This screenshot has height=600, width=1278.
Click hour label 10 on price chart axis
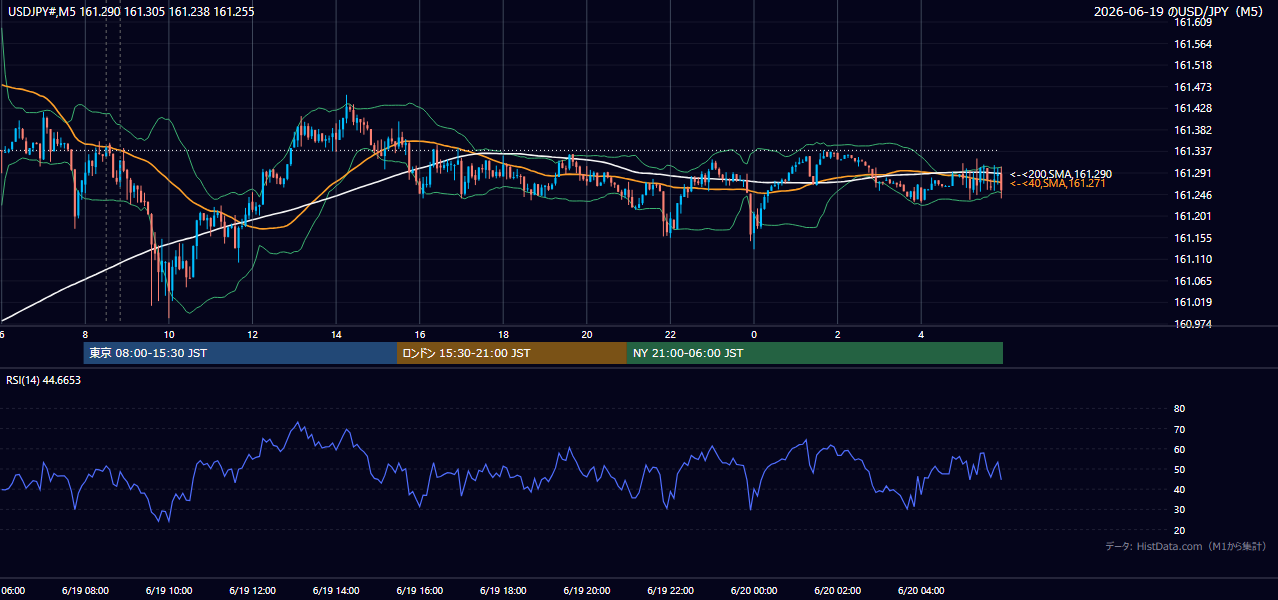pos(169,335)
